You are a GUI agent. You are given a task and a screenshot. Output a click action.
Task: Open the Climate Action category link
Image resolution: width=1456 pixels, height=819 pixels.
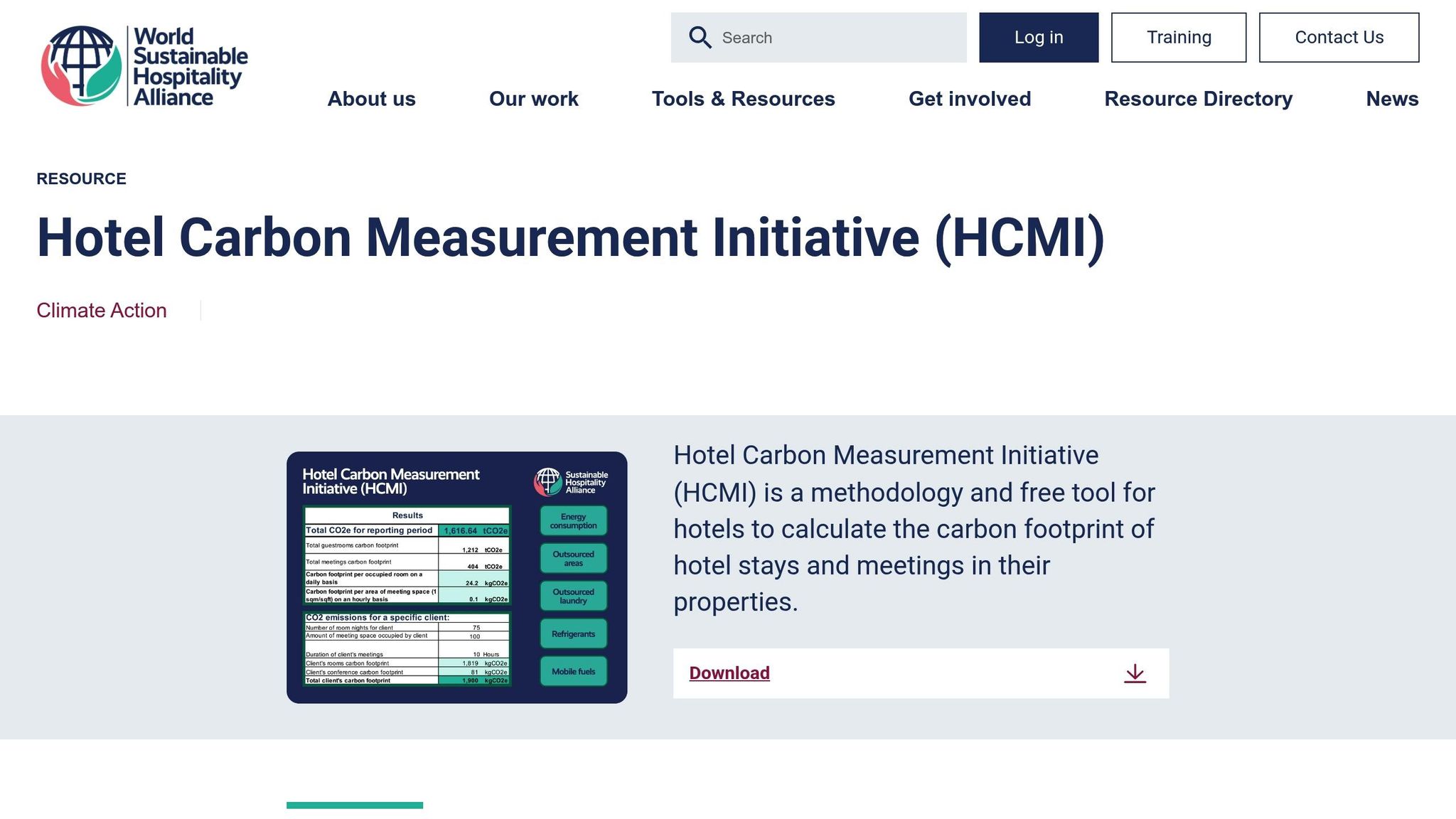(x=102, y=310)
